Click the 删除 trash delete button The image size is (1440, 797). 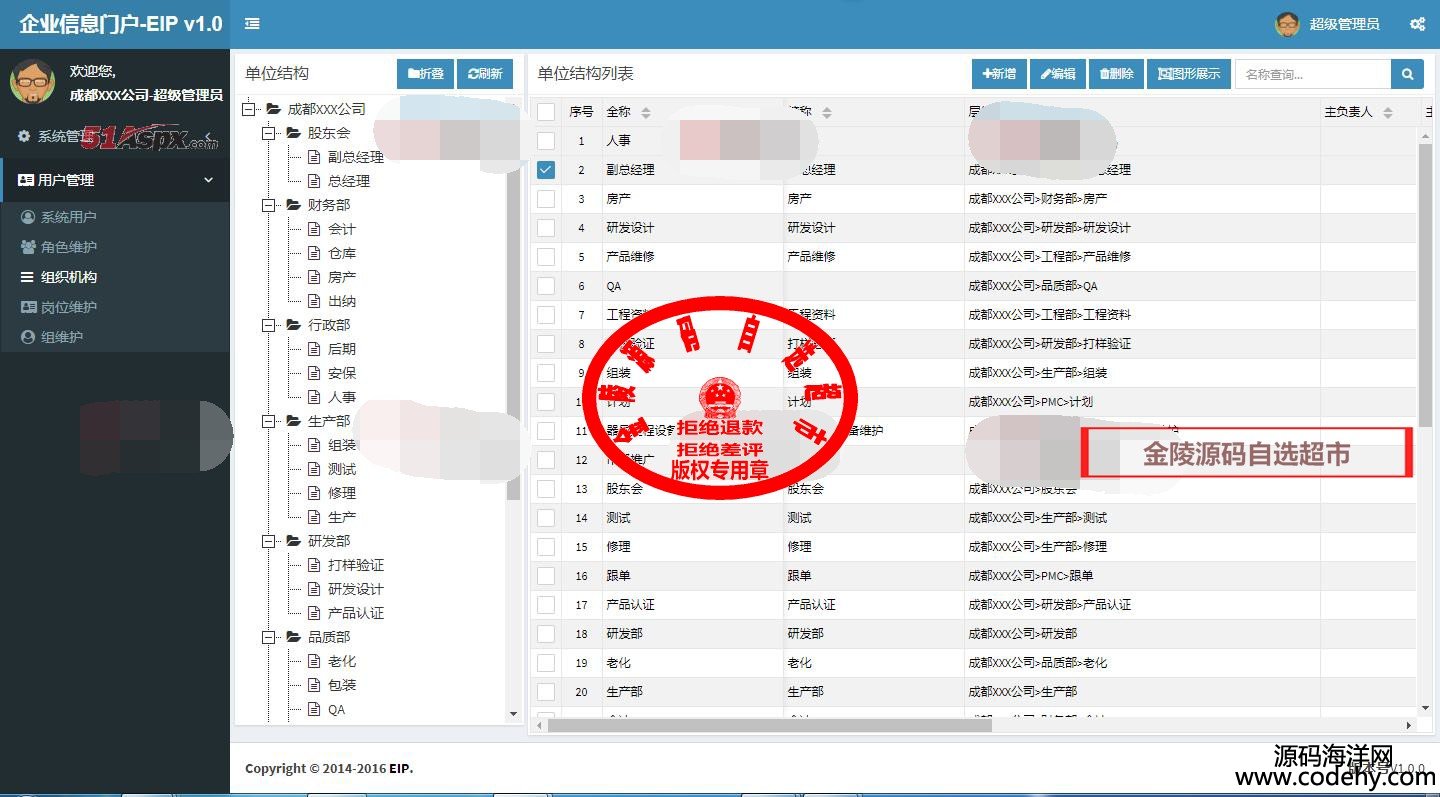[x=1116, y=74]
